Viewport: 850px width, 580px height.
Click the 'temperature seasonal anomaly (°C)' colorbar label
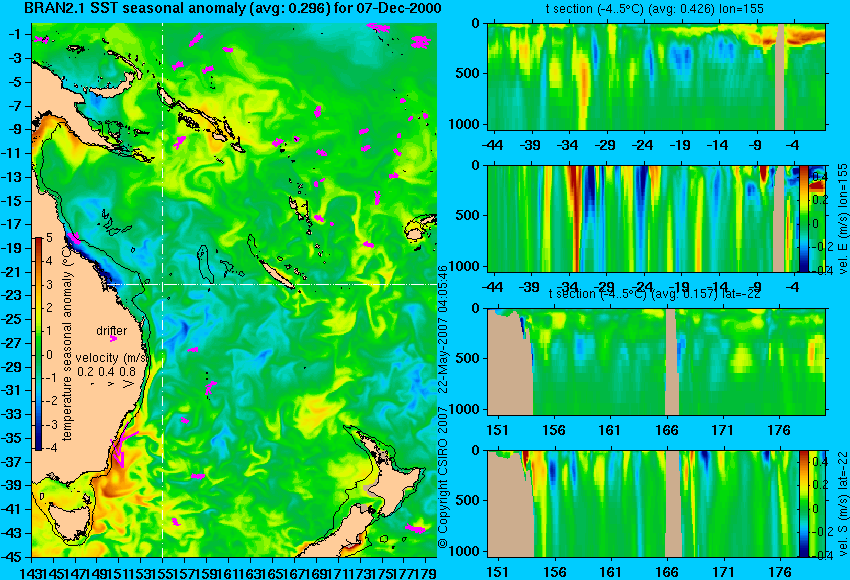pos(67,344)
